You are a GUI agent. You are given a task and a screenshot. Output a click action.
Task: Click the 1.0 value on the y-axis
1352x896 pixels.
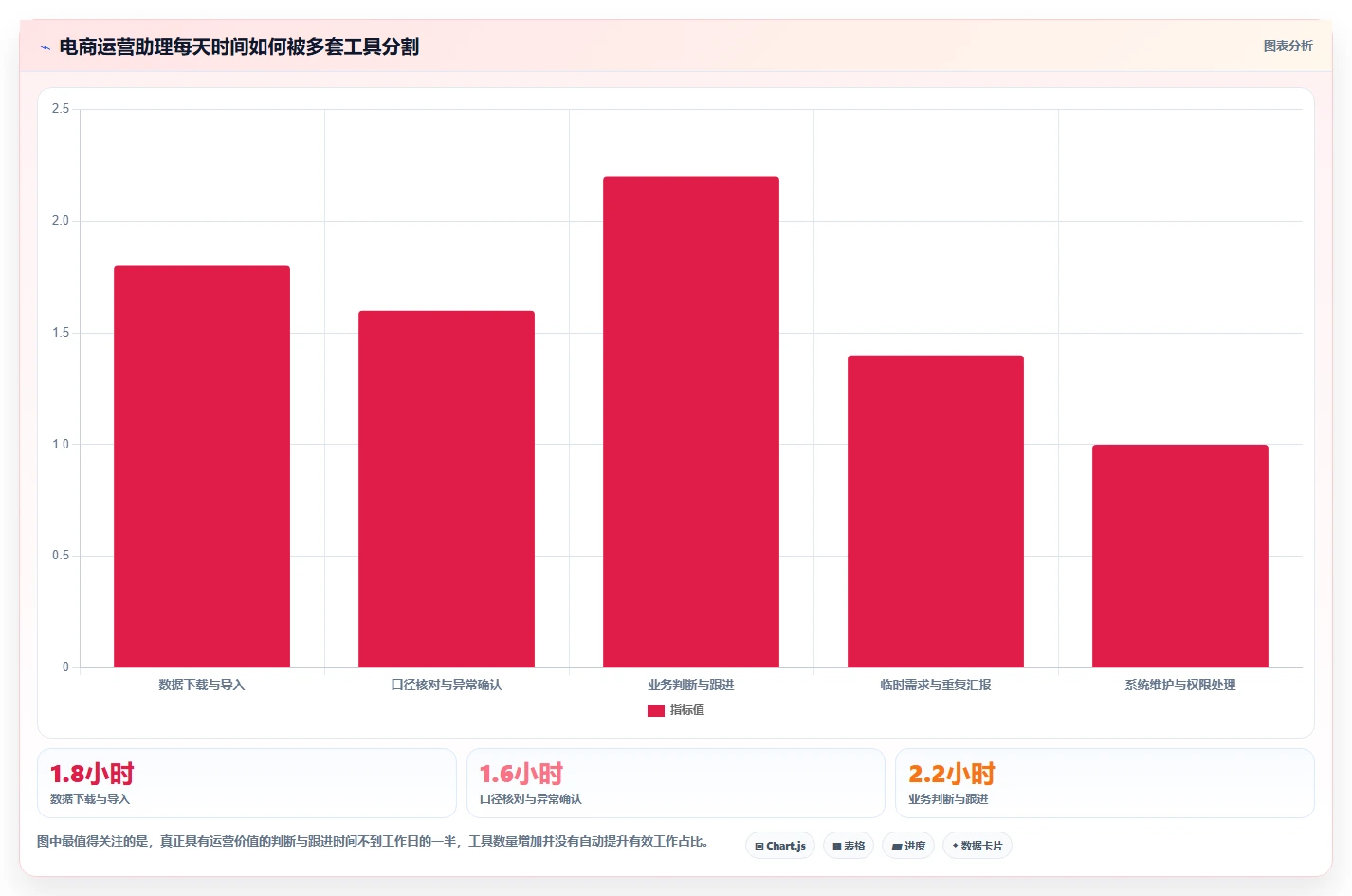pos(61,444)
